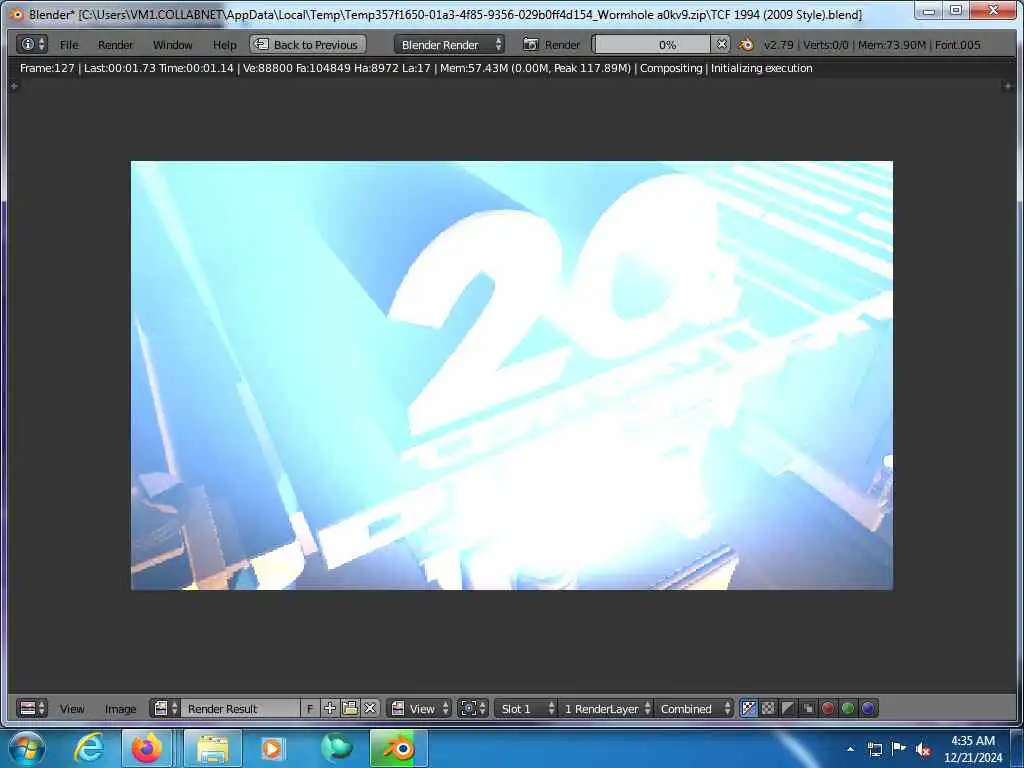Toggle fake user F button
This screenshot has width=1024, height=768.
point(310,708)
